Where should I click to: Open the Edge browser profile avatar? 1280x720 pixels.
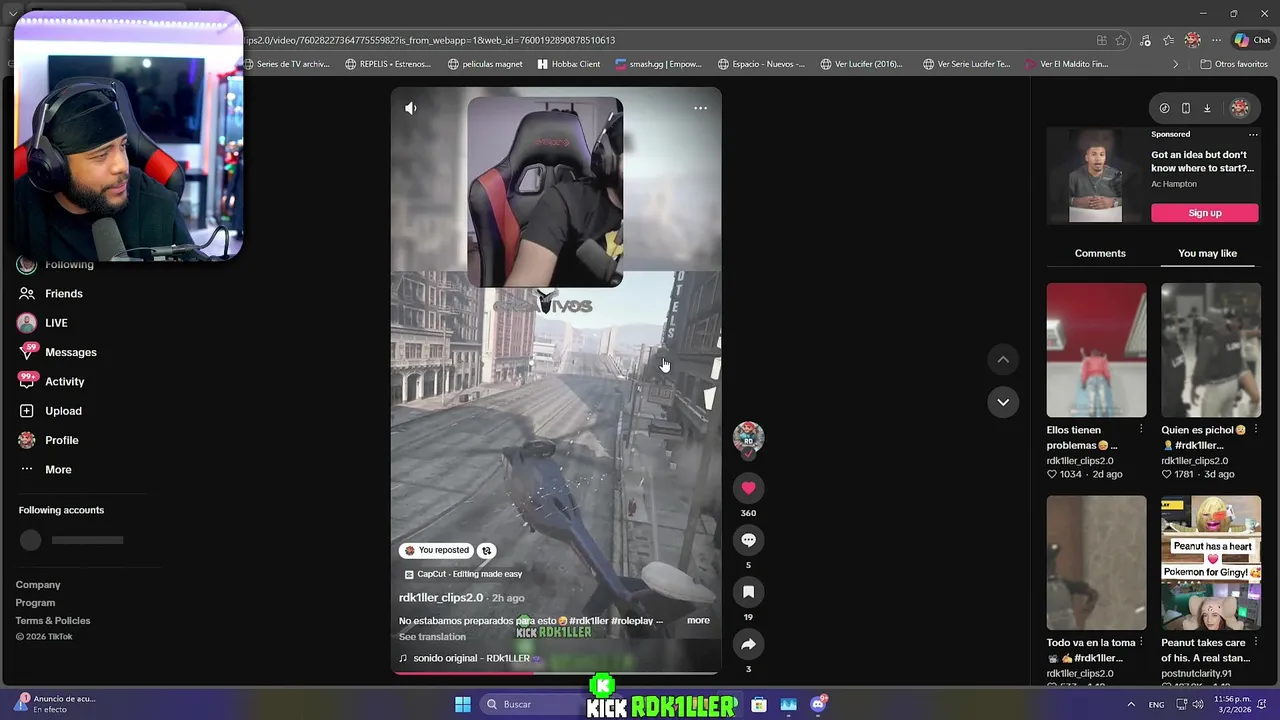[1192, 40]
